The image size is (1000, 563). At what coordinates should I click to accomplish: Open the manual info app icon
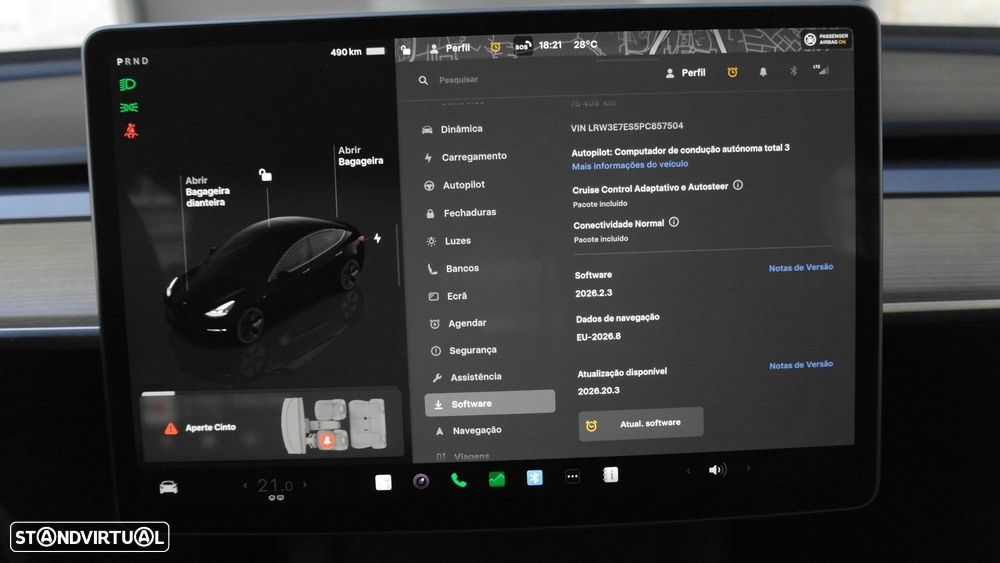coord(610,474)
